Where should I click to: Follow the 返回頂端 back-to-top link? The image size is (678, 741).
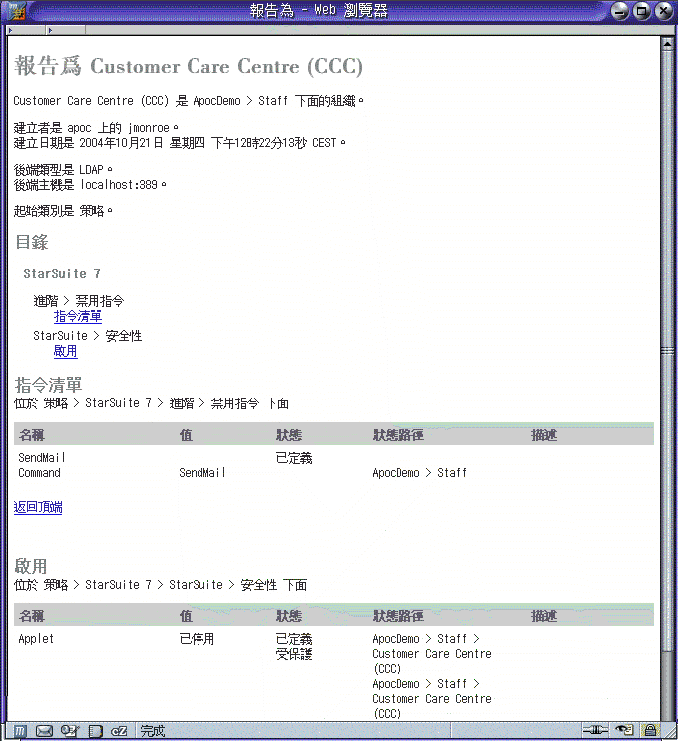tap(38, 507)
